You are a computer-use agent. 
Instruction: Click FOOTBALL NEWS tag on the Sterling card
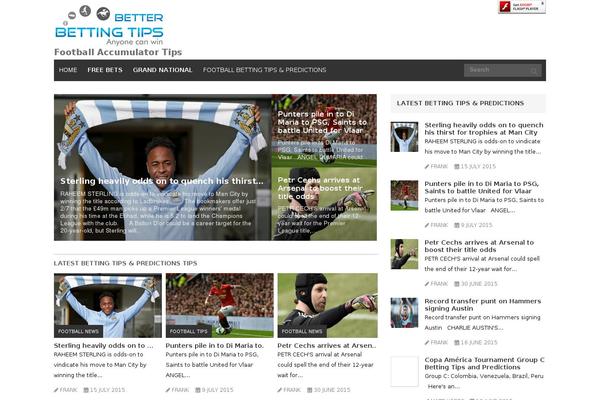coord(78,331)
